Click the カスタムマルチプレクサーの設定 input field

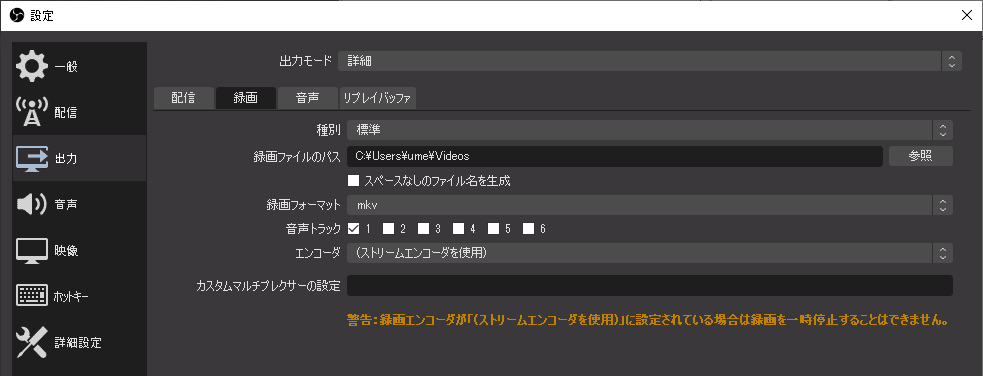coord(650,286)
